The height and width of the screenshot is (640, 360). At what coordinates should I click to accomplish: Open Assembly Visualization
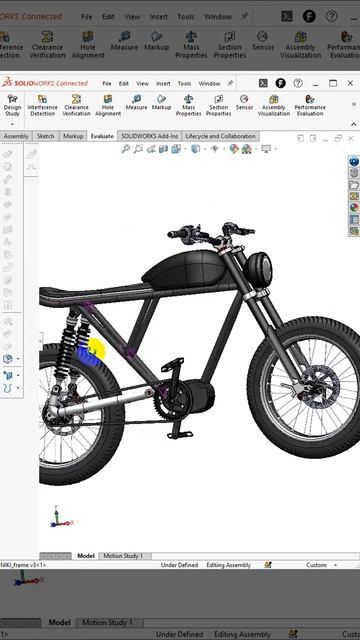click(x=273, y=105)
